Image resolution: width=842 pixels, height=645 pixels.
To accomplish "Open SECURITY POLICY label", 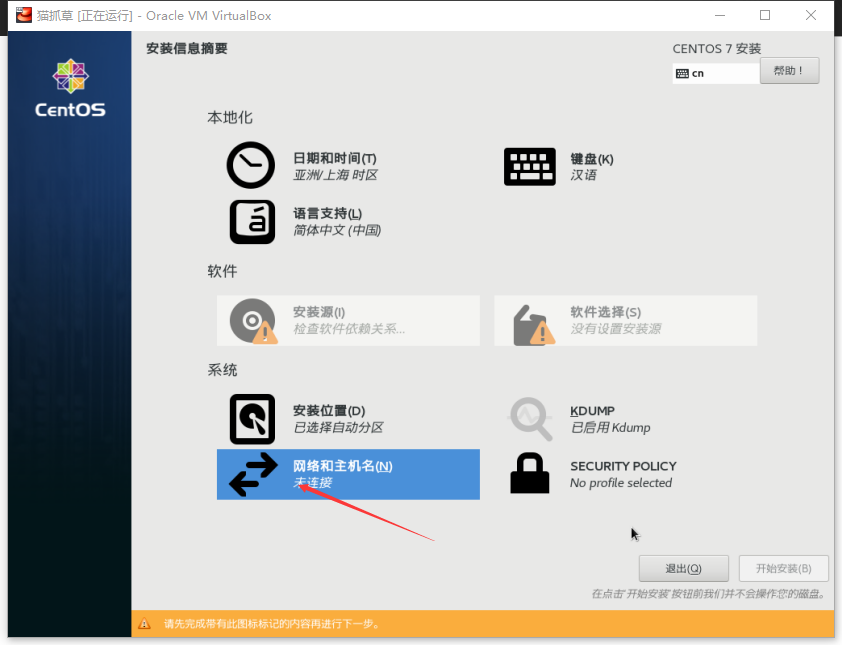I will 623,466.
